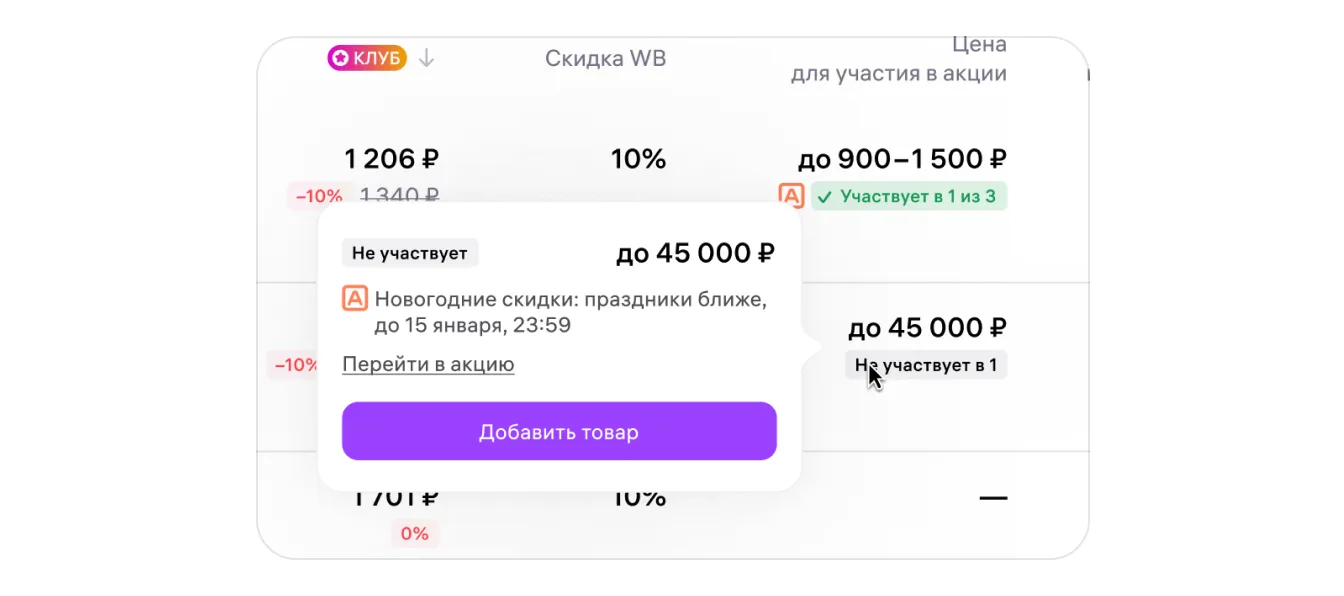Select the Цена для участия в акции header
Image resolution: width=1344 pixels, height=596 pixels.
coord(898,59)
